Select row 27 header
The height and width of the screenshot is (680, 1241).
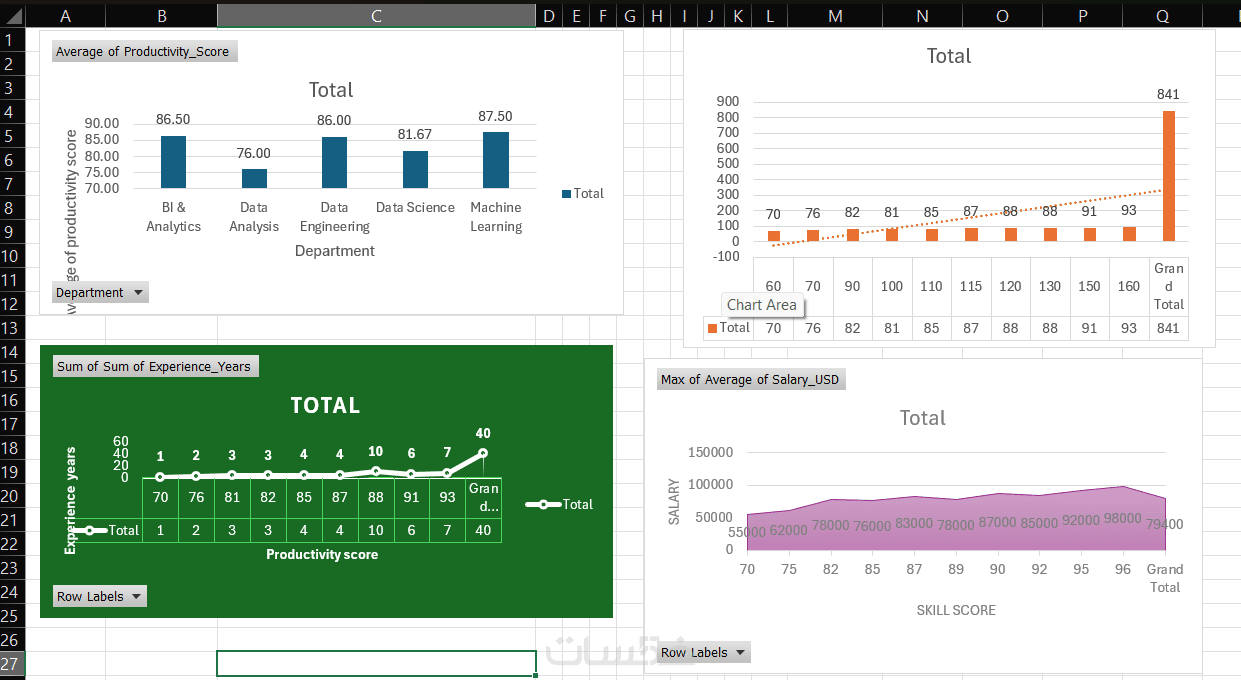pos(10,664)
